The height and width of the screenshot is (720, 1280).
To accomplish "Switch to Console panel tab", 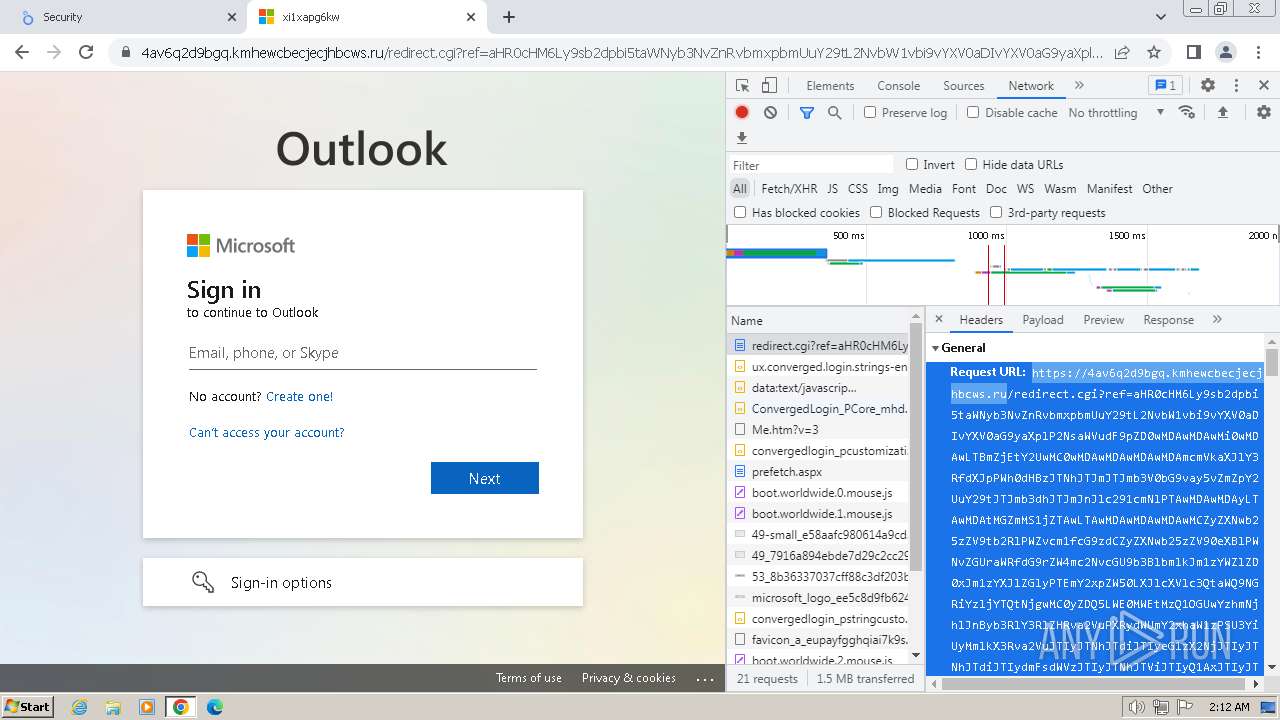I will [x=898, y=86].
